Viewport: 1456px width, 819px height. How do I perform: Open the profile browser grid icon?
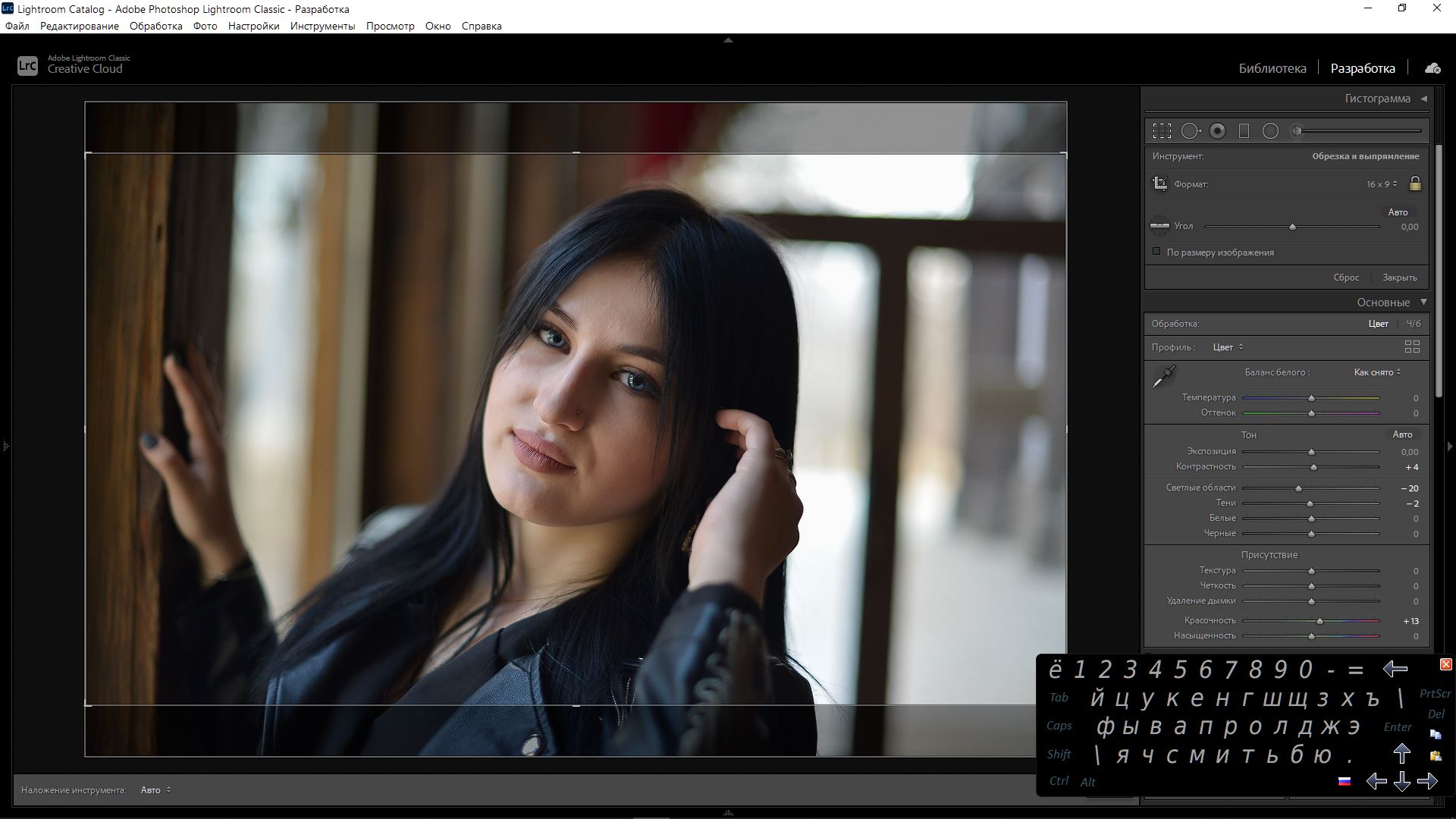click(x=1412, y=347)
